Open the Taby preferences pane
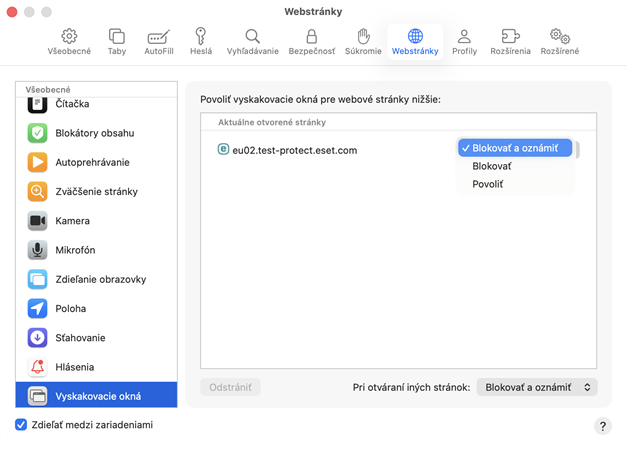 117,41
